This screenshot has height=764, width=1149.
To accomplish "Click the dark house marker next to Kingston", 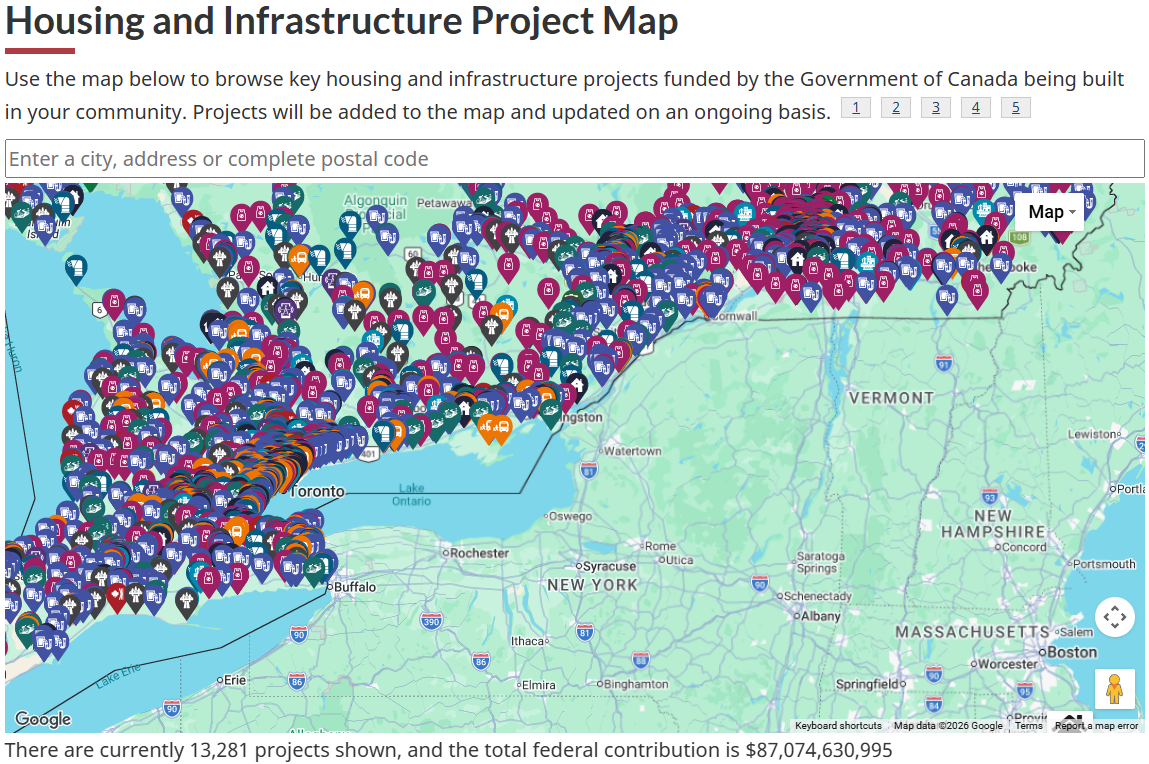I will coord(577,386).
